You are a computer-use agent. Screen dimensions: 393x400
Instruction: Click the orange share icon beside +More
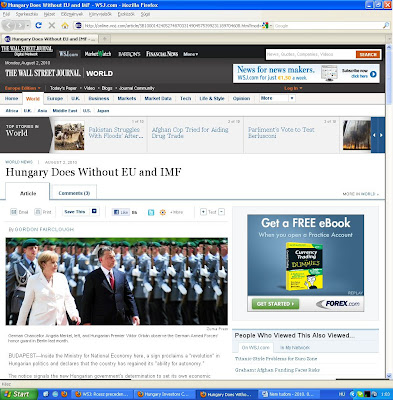point(163,212)
